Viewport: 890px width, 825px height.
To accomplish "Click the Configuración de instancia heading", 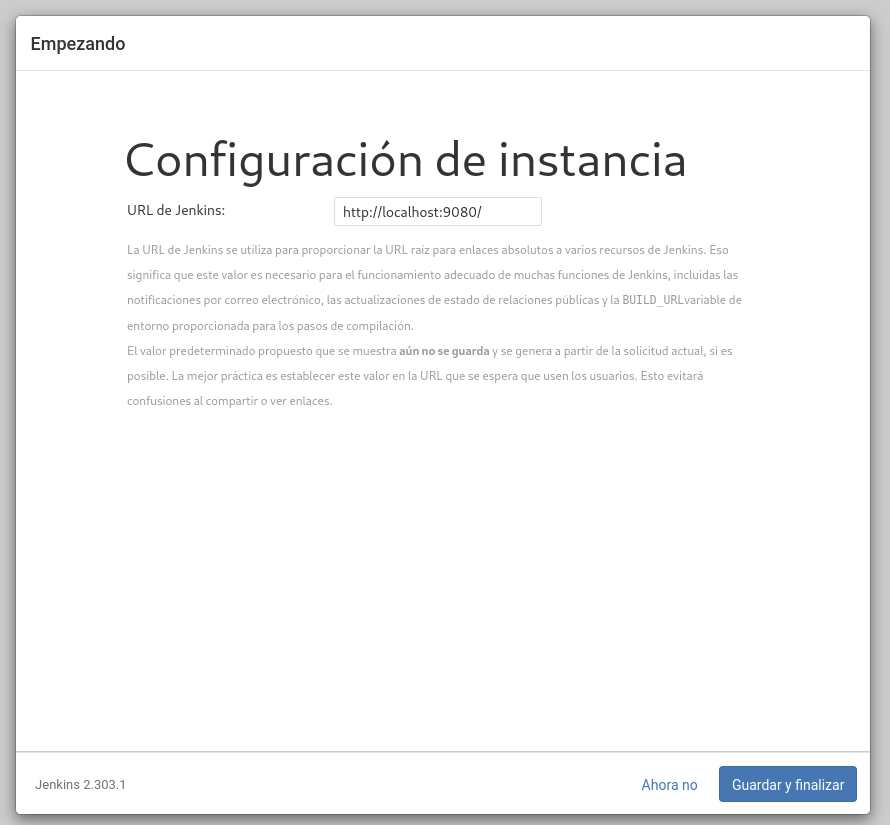I will coord(405,160).
